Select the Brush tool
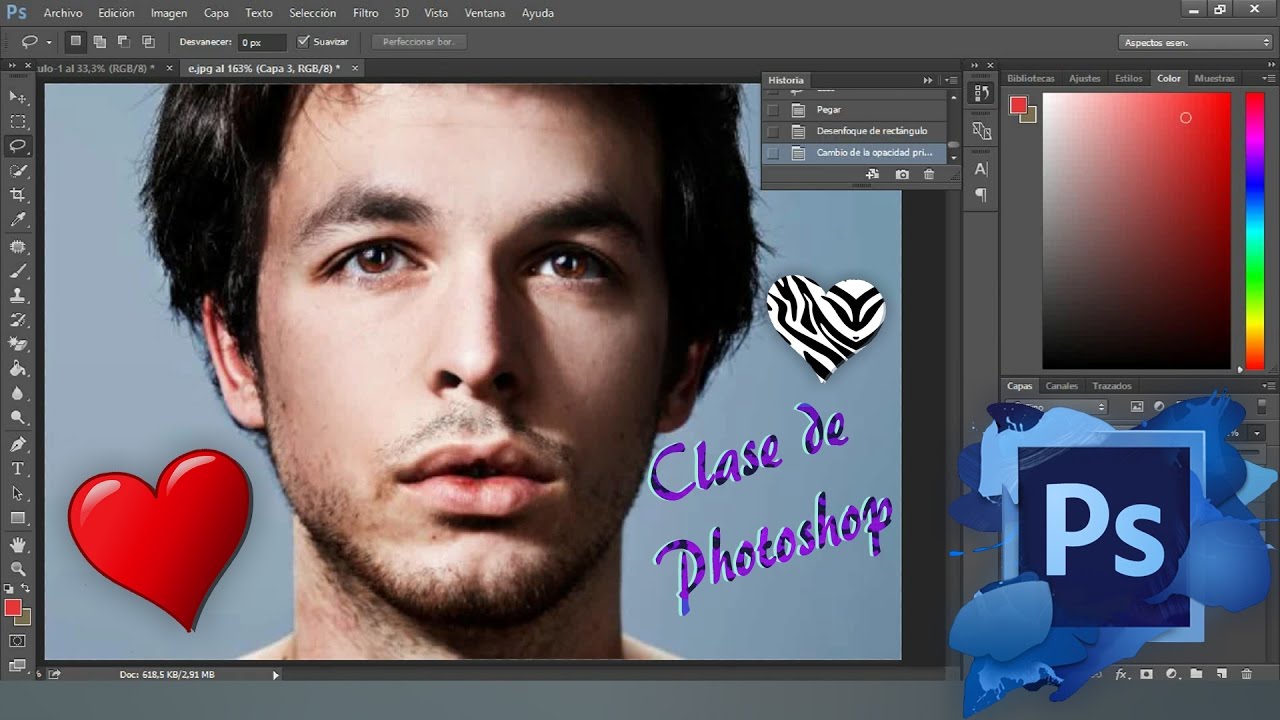Screen dimensions: 1280x720 click(18, 271)
